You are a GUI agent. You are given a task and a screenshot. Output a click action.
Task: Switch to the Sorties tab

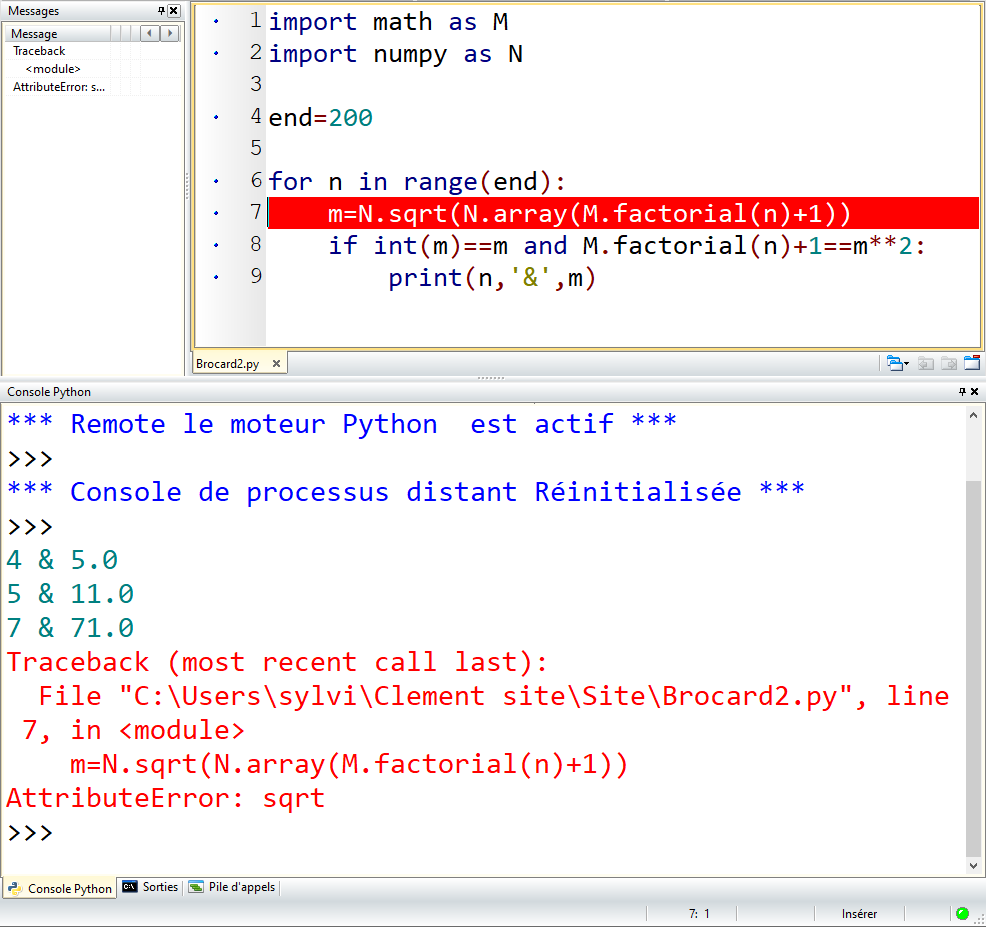(151, 887)
